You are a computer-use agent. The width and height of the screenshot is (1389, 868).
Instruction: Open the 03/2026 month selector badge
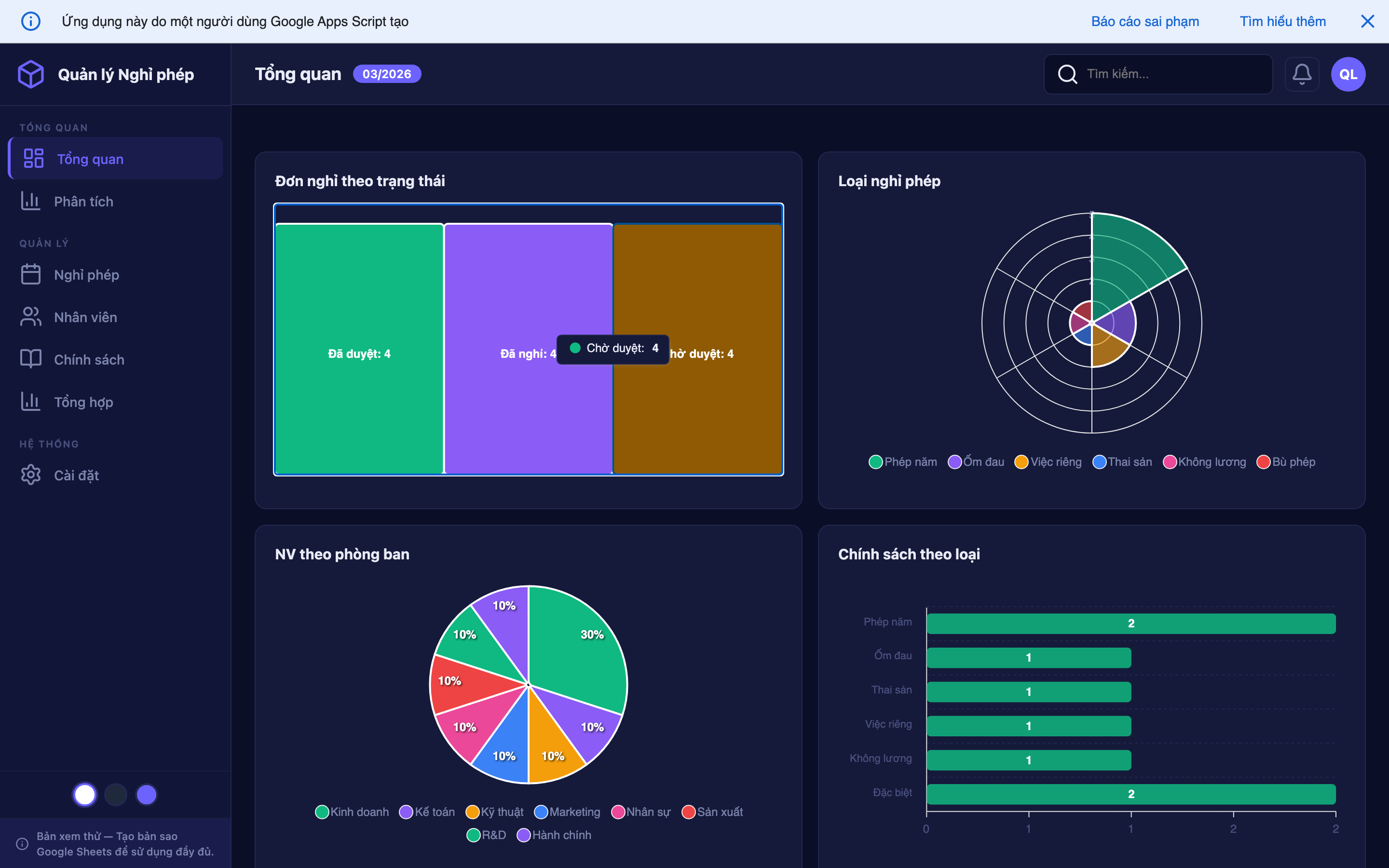coord(387,73)
